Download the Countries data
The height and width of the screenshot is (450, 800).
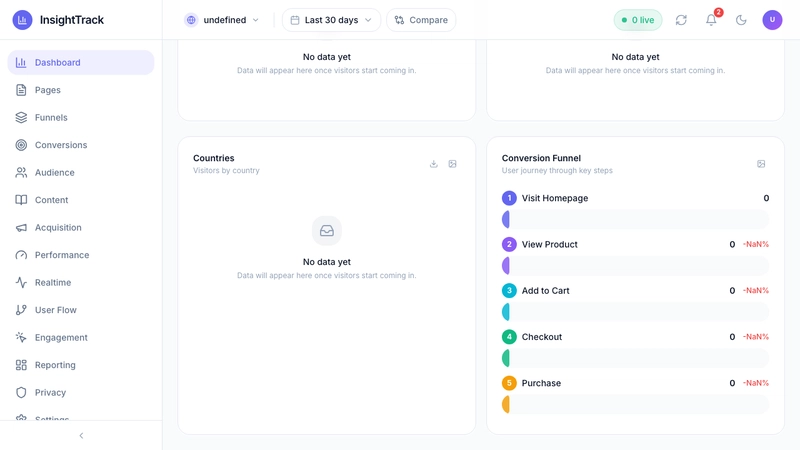[x=434, y=164]
